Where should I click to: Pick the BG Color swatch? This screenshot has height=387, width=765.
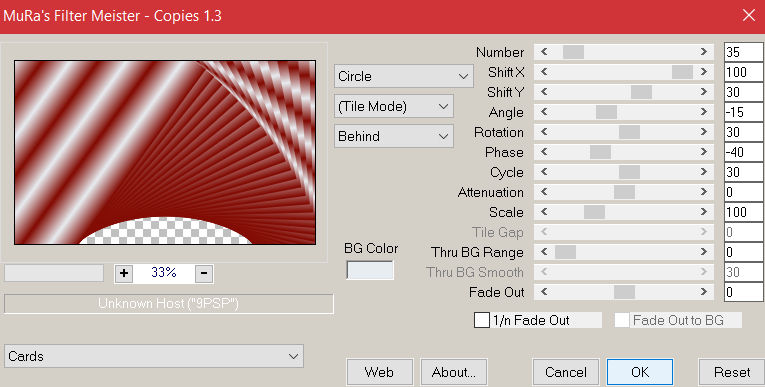(370, 270)
